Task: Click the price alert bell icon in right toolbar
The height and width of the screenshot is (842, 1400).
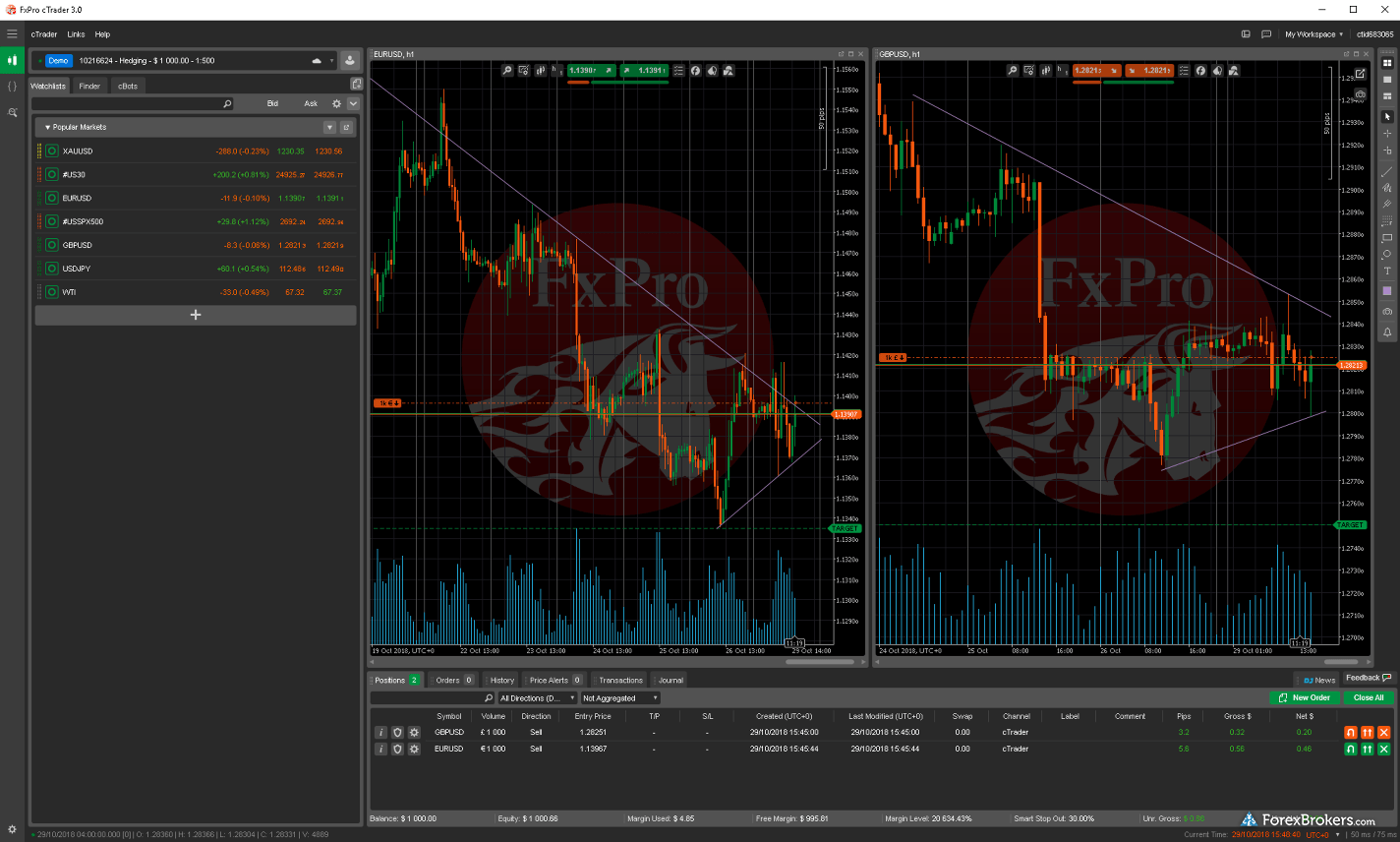Action: [1387, 331]
